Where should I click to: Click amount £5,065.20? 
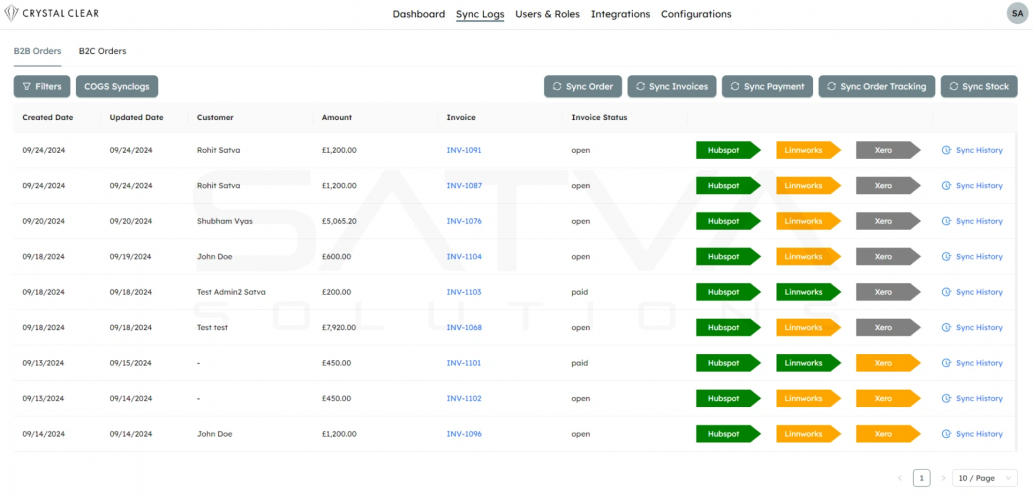(339, 221)
